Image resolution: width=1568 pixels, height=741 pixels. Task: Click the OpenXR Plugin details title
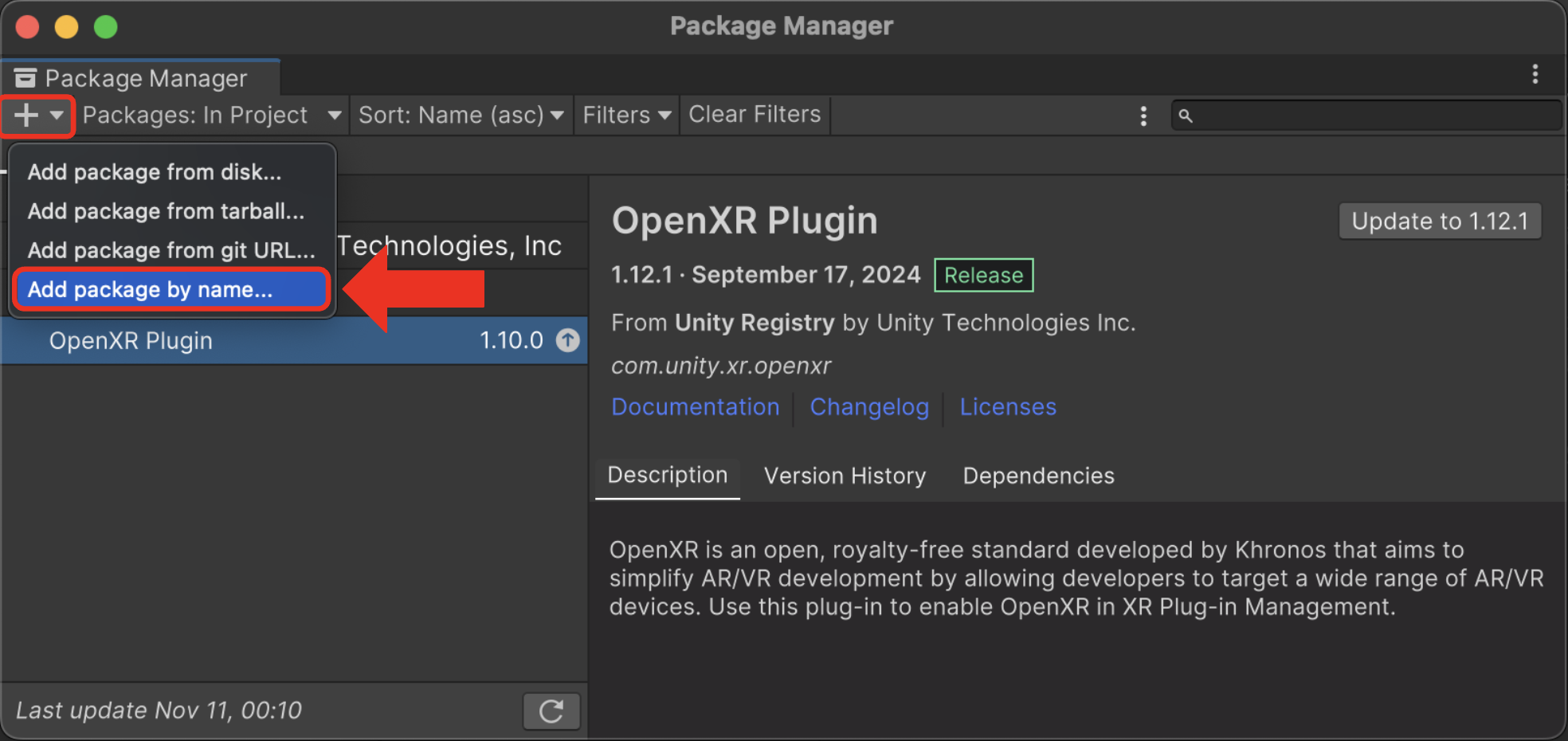pos(744,221)
